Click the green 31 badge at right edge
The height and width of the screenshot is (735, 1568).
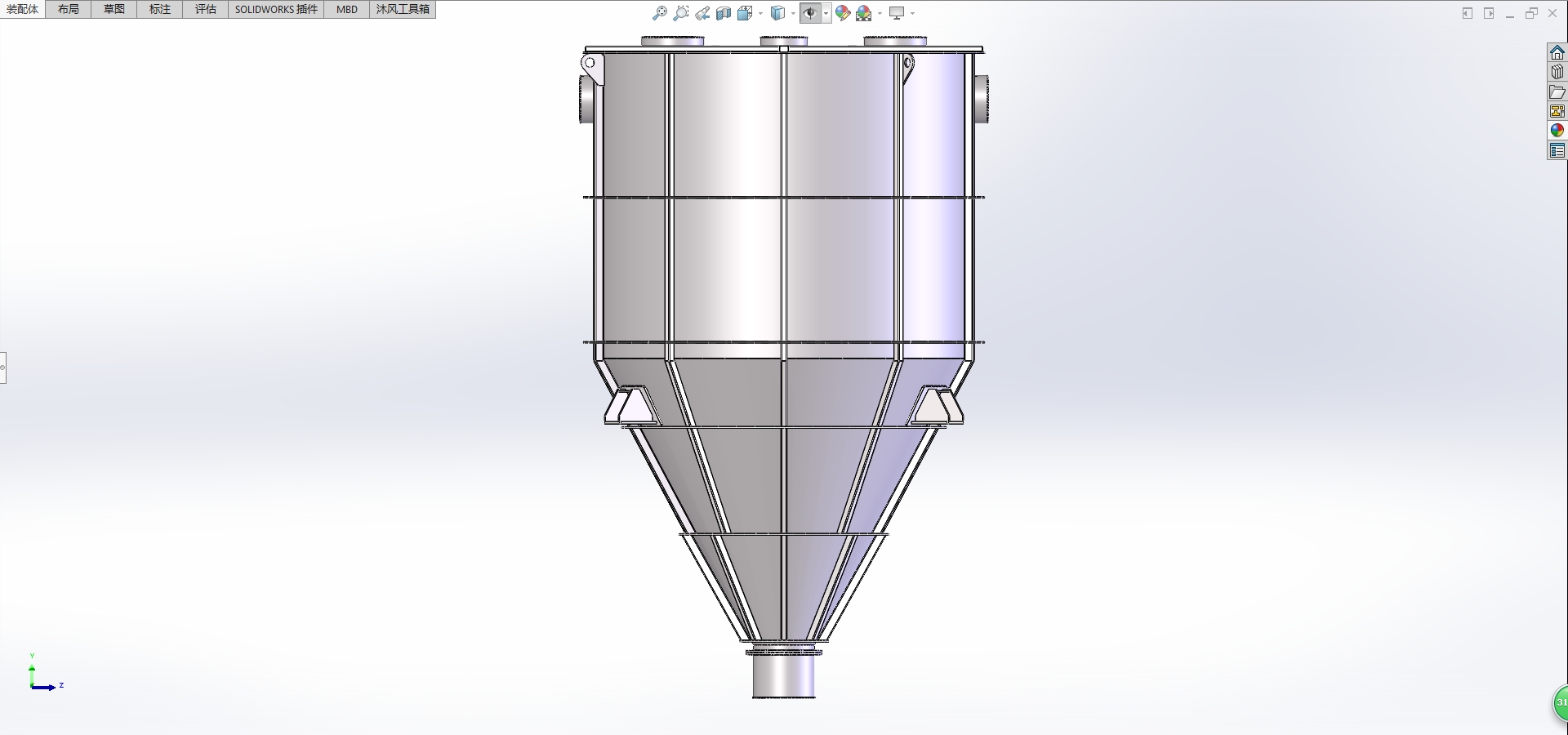(1560, 703)
